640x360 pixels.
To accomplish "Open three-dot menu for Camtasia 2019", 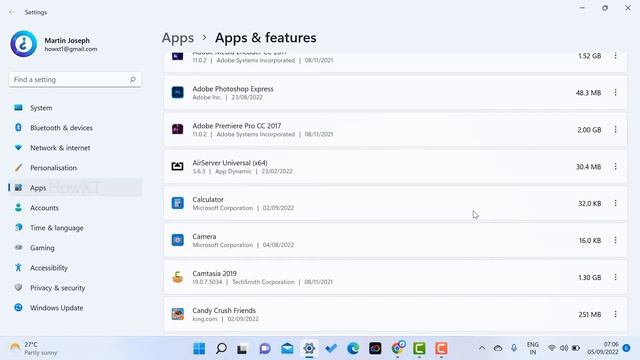I will pos(615,277).
